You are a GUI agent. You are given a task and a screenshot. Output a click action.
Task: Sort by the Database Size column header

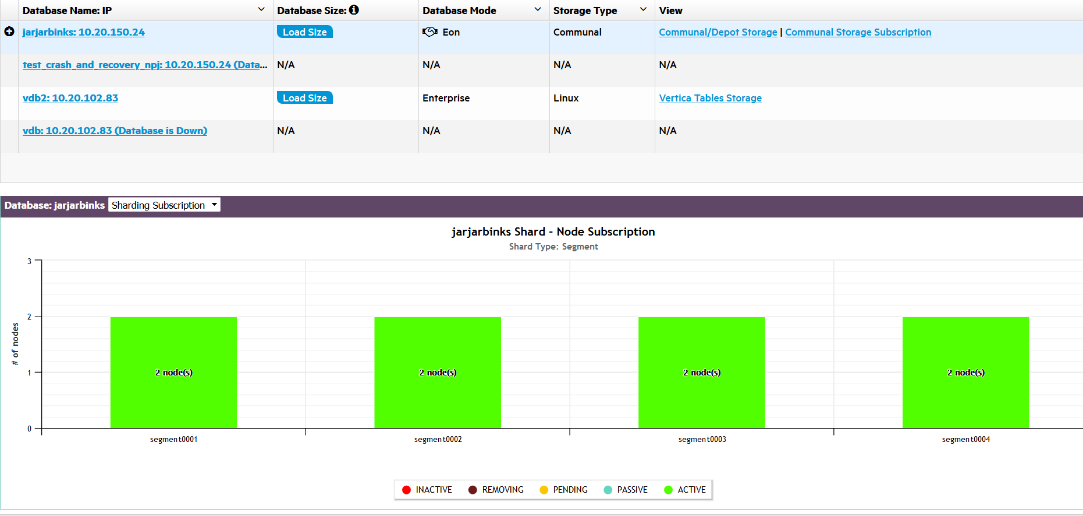point(311,10)
